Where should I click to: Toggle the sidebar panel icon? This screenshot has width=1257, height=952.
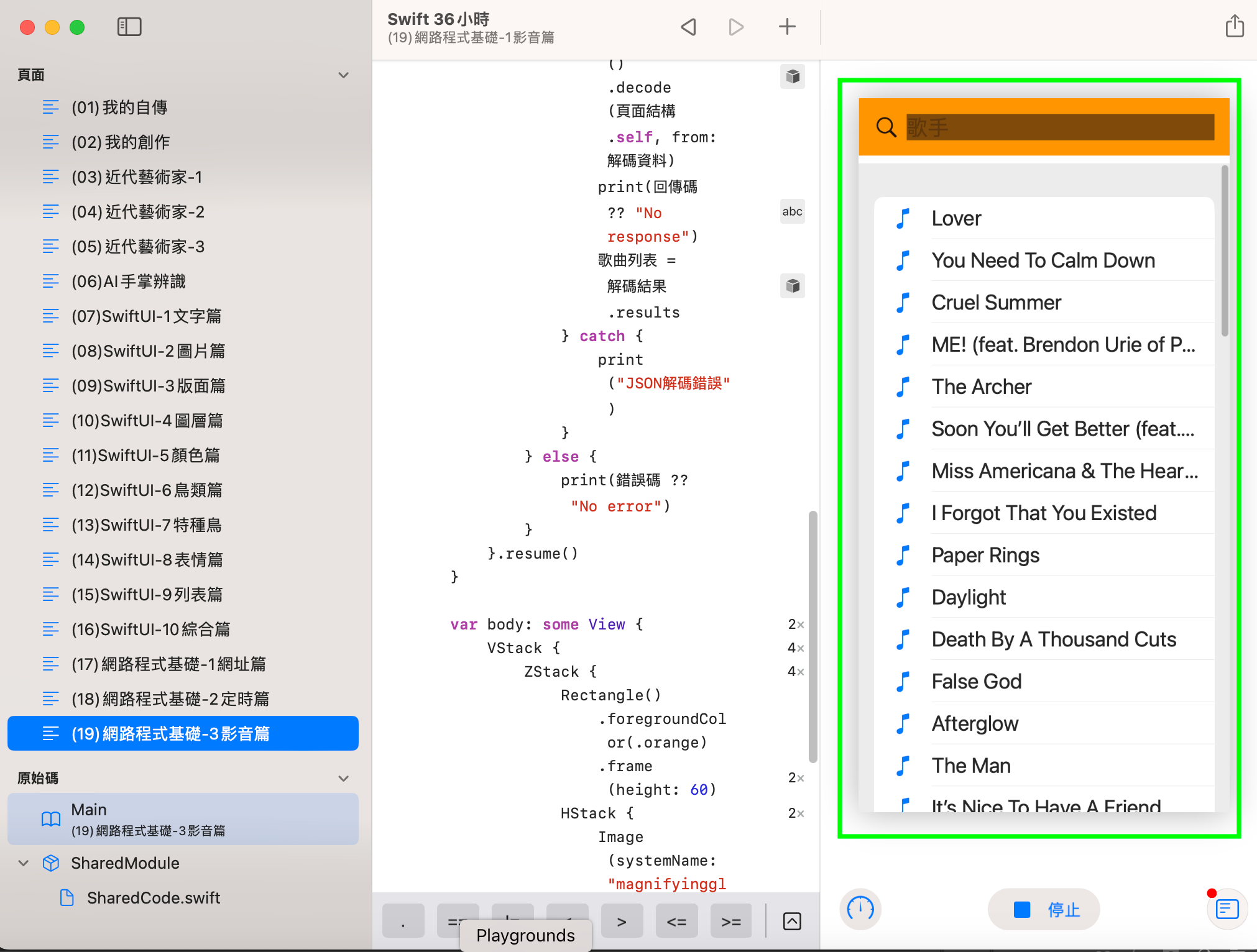coord(129,27)
